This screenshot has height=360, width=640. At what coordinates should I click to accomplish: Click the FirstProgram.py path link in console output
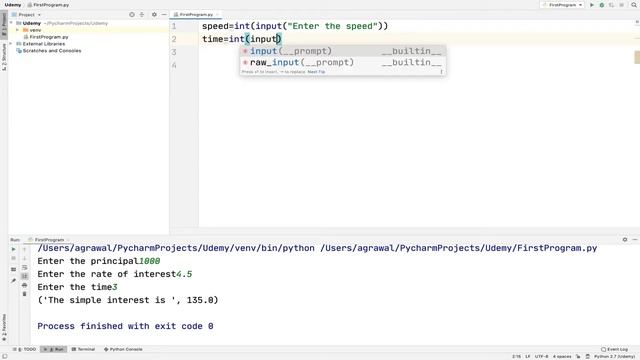(458, 248)
